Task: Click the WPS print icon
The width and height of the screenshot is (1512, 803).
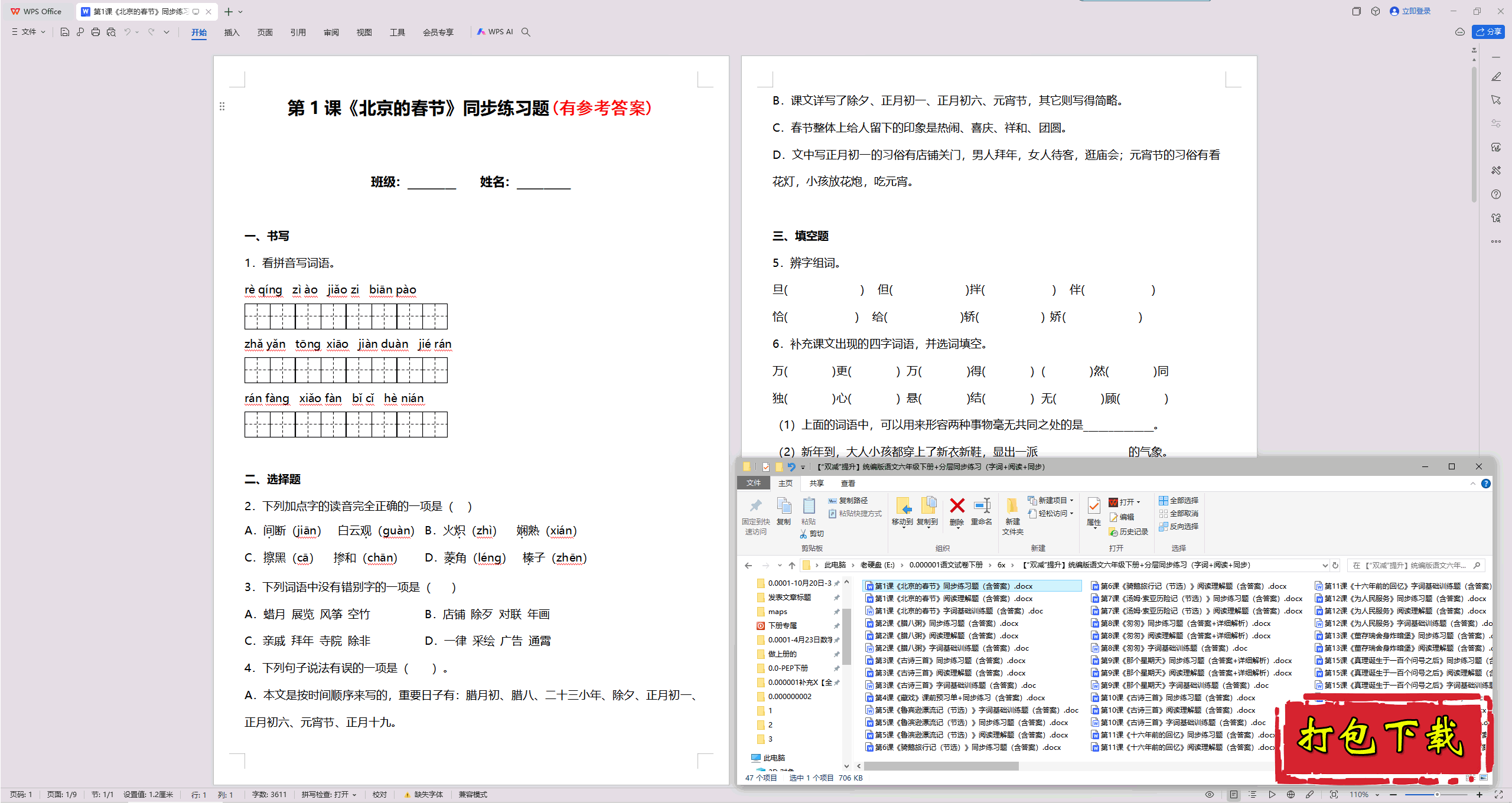Action: click(96, 32)
